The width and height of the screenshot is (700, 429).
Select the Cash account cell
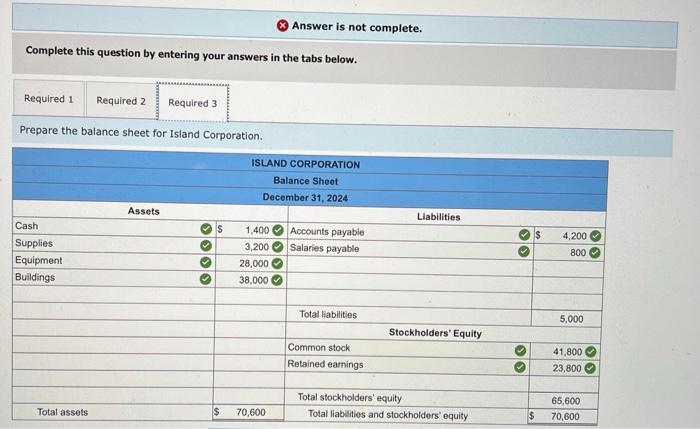point(114,227)
